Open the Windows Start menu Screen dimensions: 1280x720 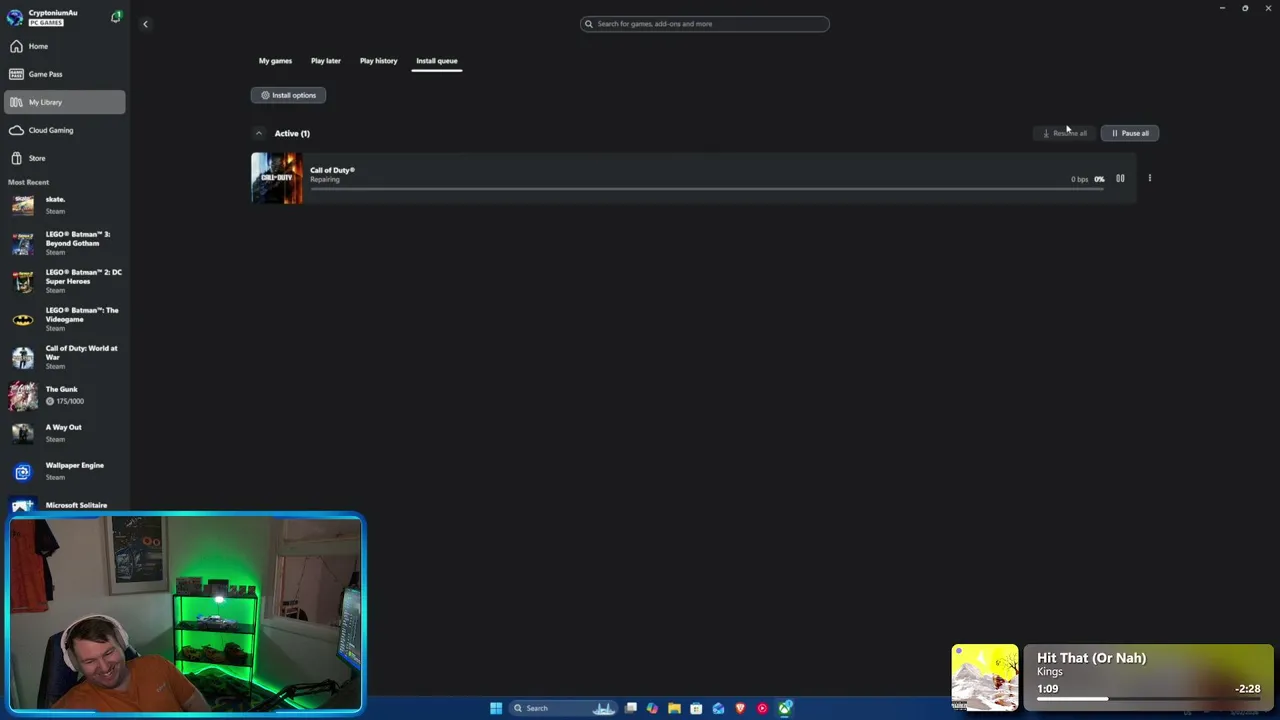click(x=495, y=708)
